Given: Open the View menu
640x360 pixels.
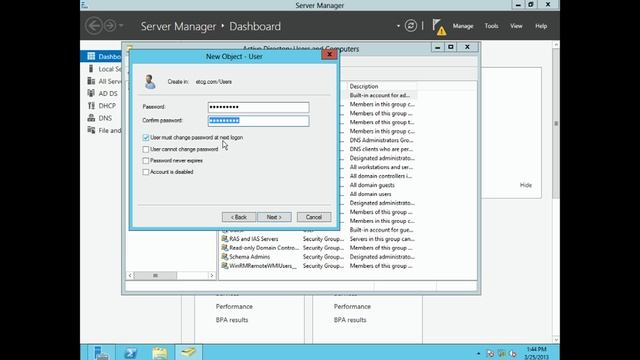Looking at the screenshot, I should pyautogui.click(x=516, y=26).
